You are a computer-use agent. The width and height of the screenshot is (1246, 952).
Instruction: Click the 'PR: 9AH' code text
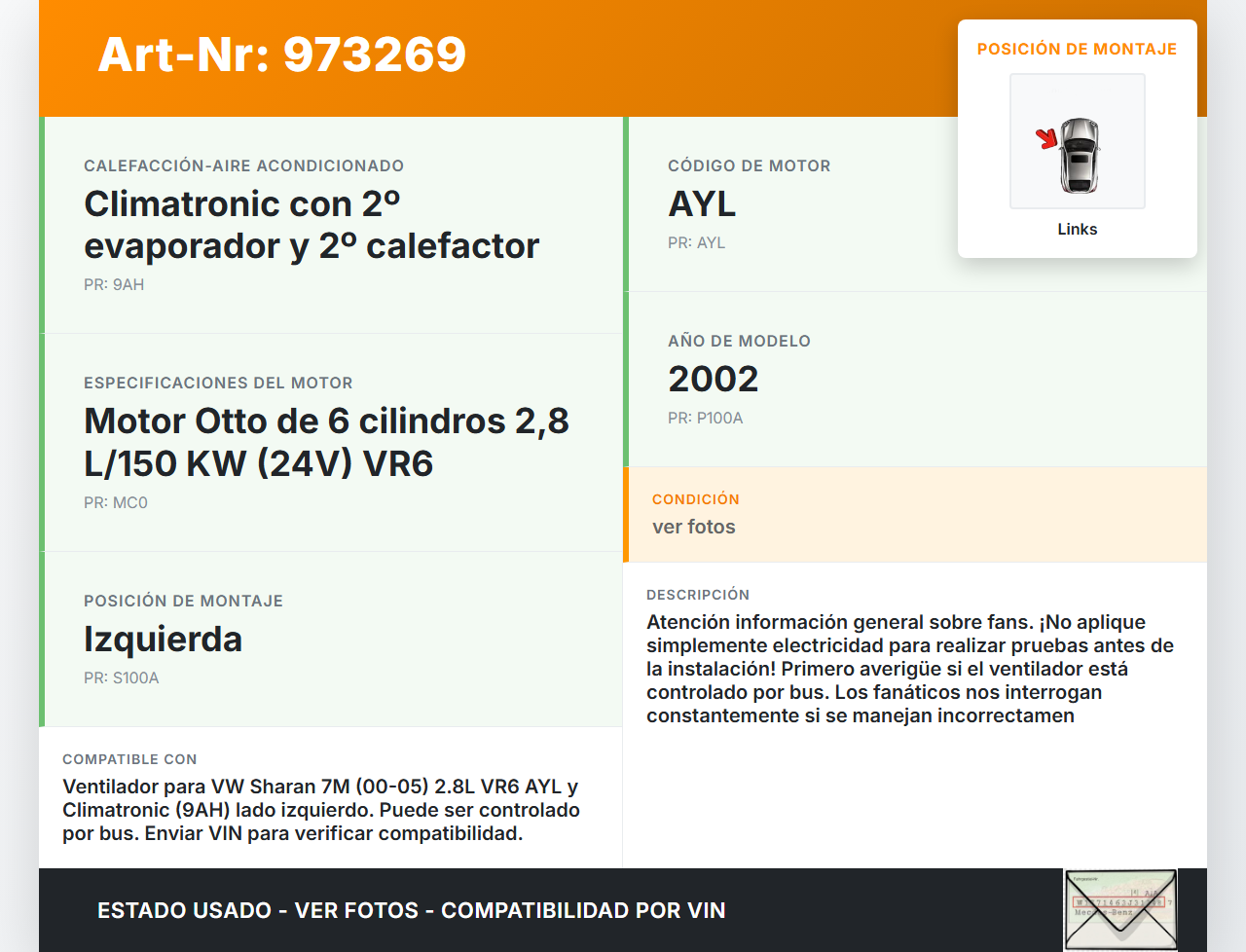click(114, 285)
